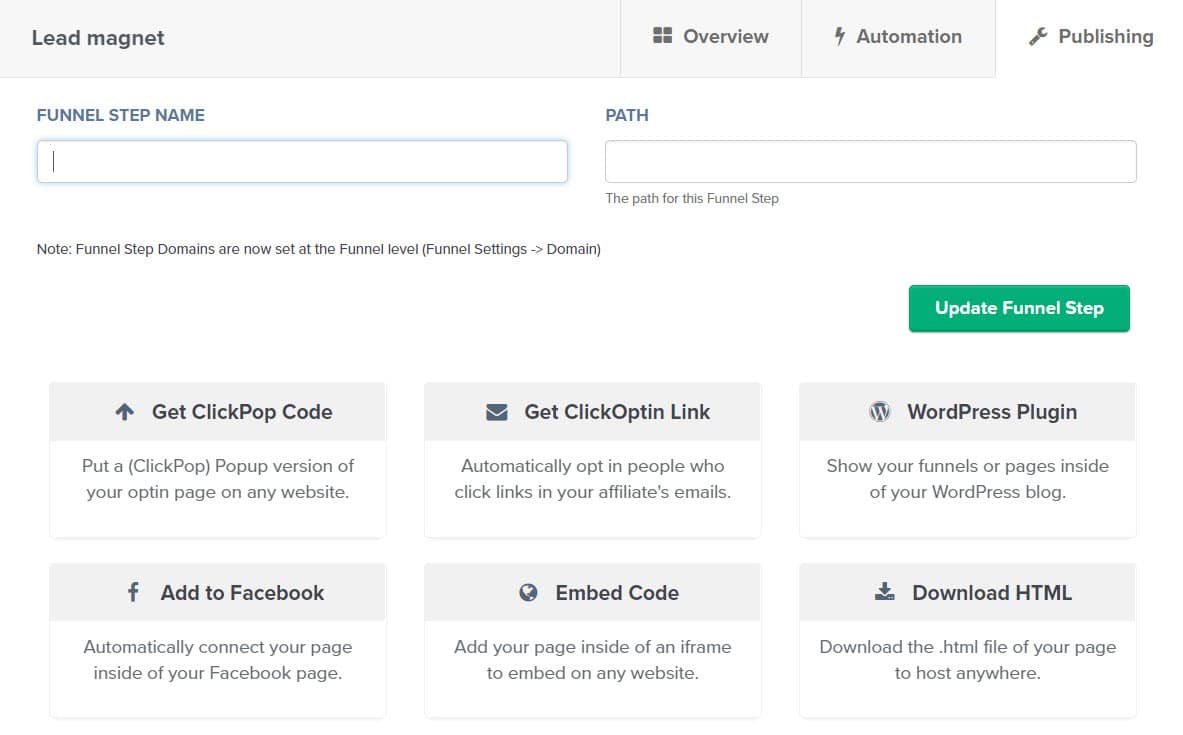Open the Automation tab

point(899,38)
